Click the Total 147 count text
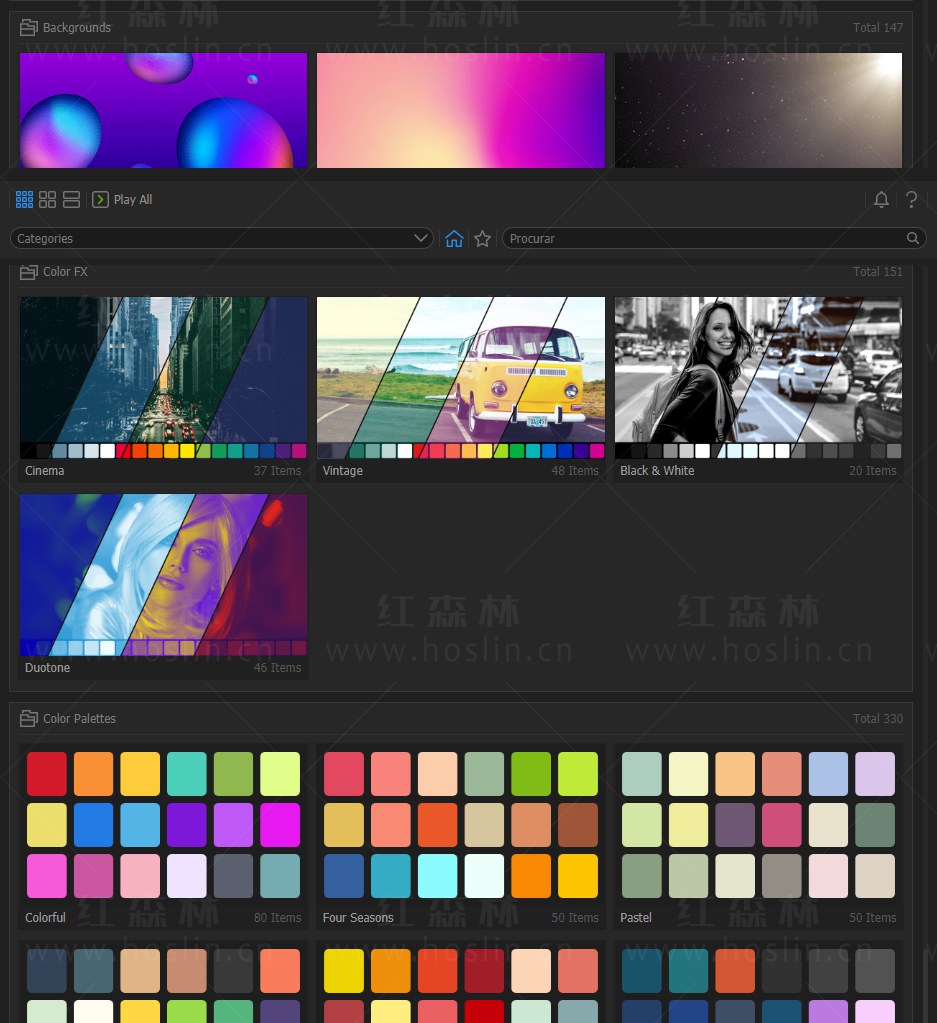The width and height of the screenshot is (937, 1023). tap(878, 27)
